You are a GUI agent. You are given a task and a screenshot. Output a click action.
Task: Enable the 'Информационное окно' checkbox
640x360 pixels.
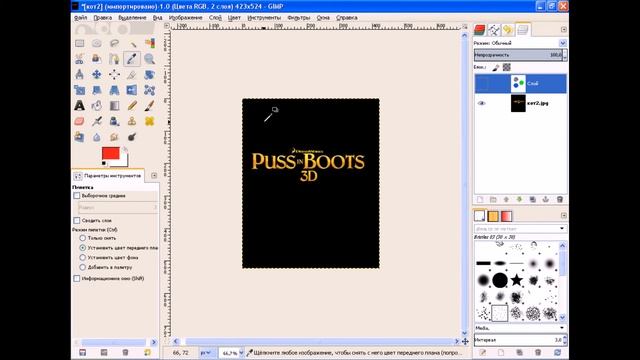point(77,278)
